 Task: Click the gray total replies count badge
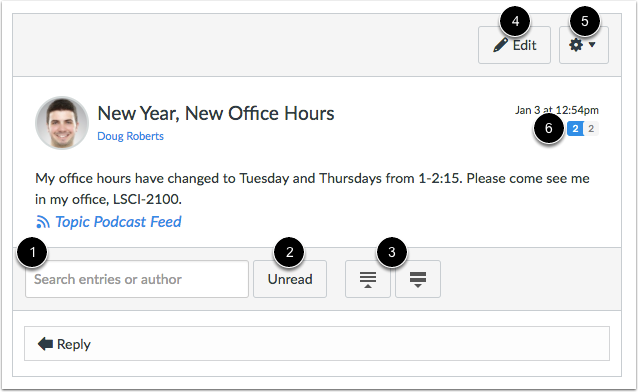tap(591, 129)
